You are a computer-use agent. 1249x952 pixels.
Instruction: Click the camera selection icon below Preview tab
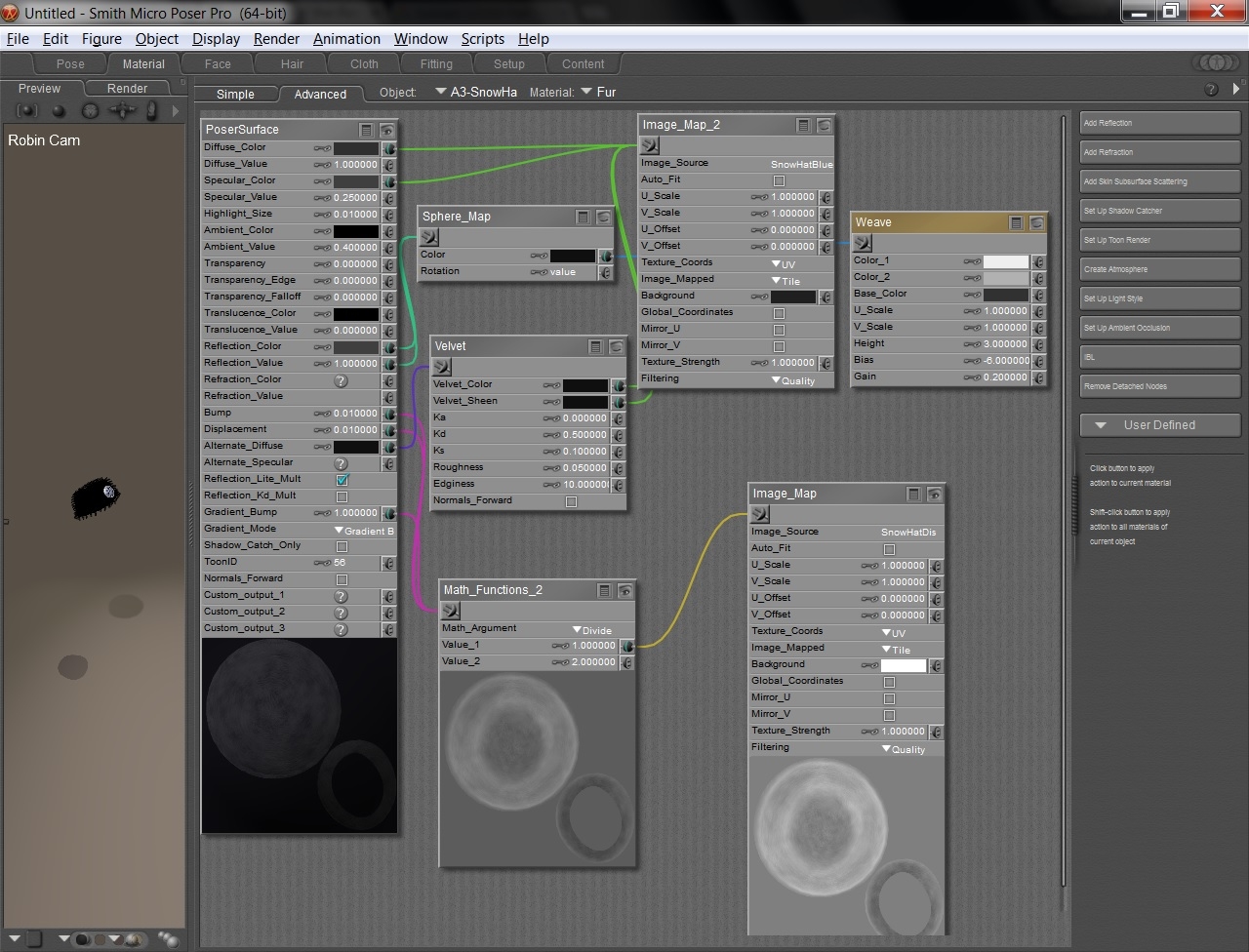26,110
